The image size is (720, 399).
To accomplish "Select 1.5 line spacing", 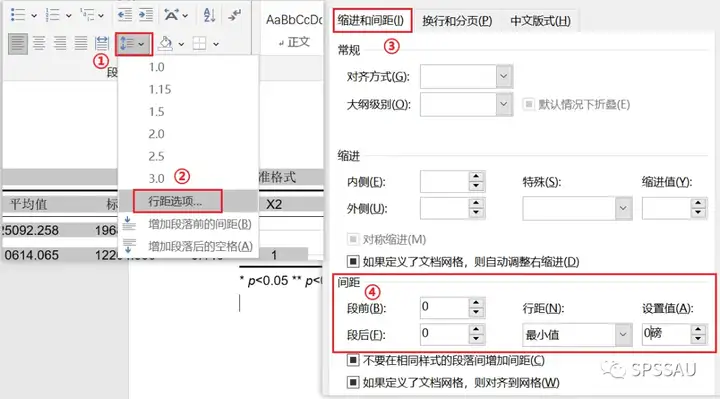I will point(156,112).
